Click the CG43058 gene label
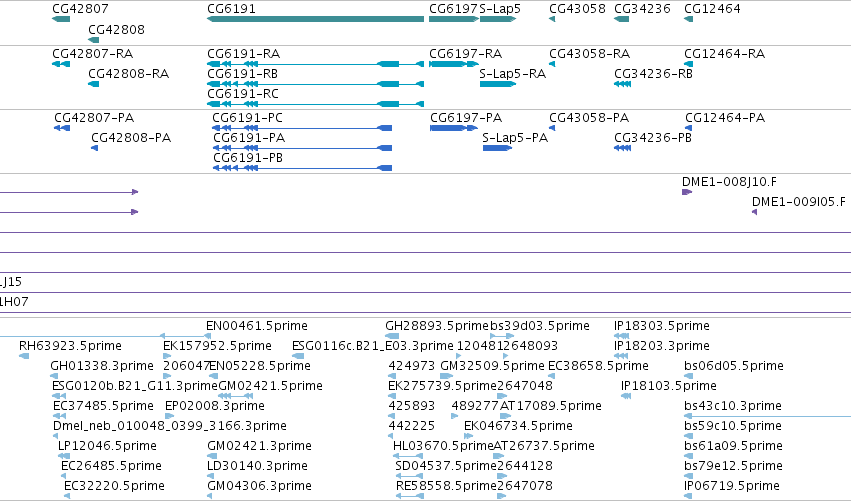Screen dimensions: 851x501 point(577,9)
